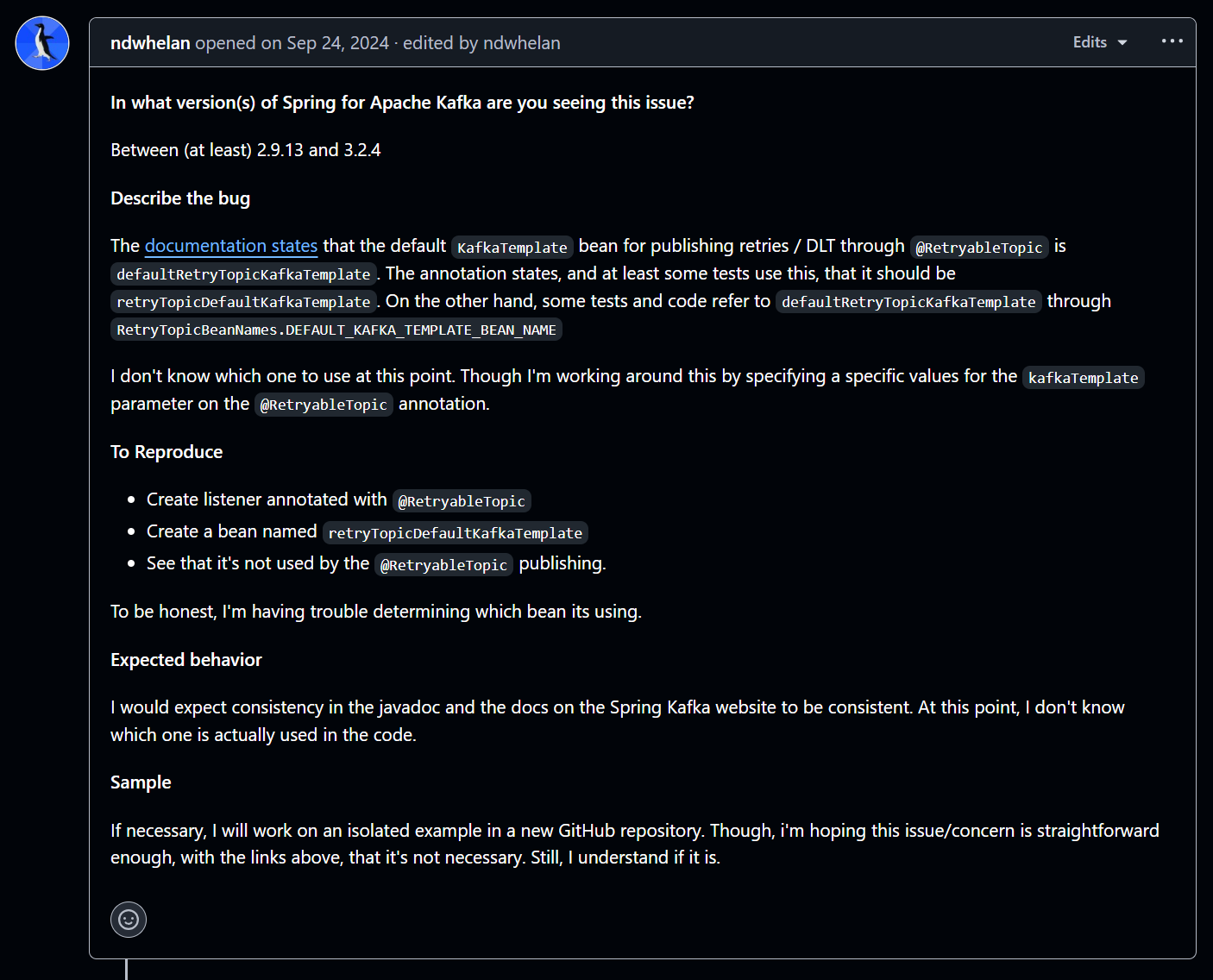The width and height of the screenshot is (1213, 980).
Task: Click the first @RetryableTopic code snippet
Action: 979,247
